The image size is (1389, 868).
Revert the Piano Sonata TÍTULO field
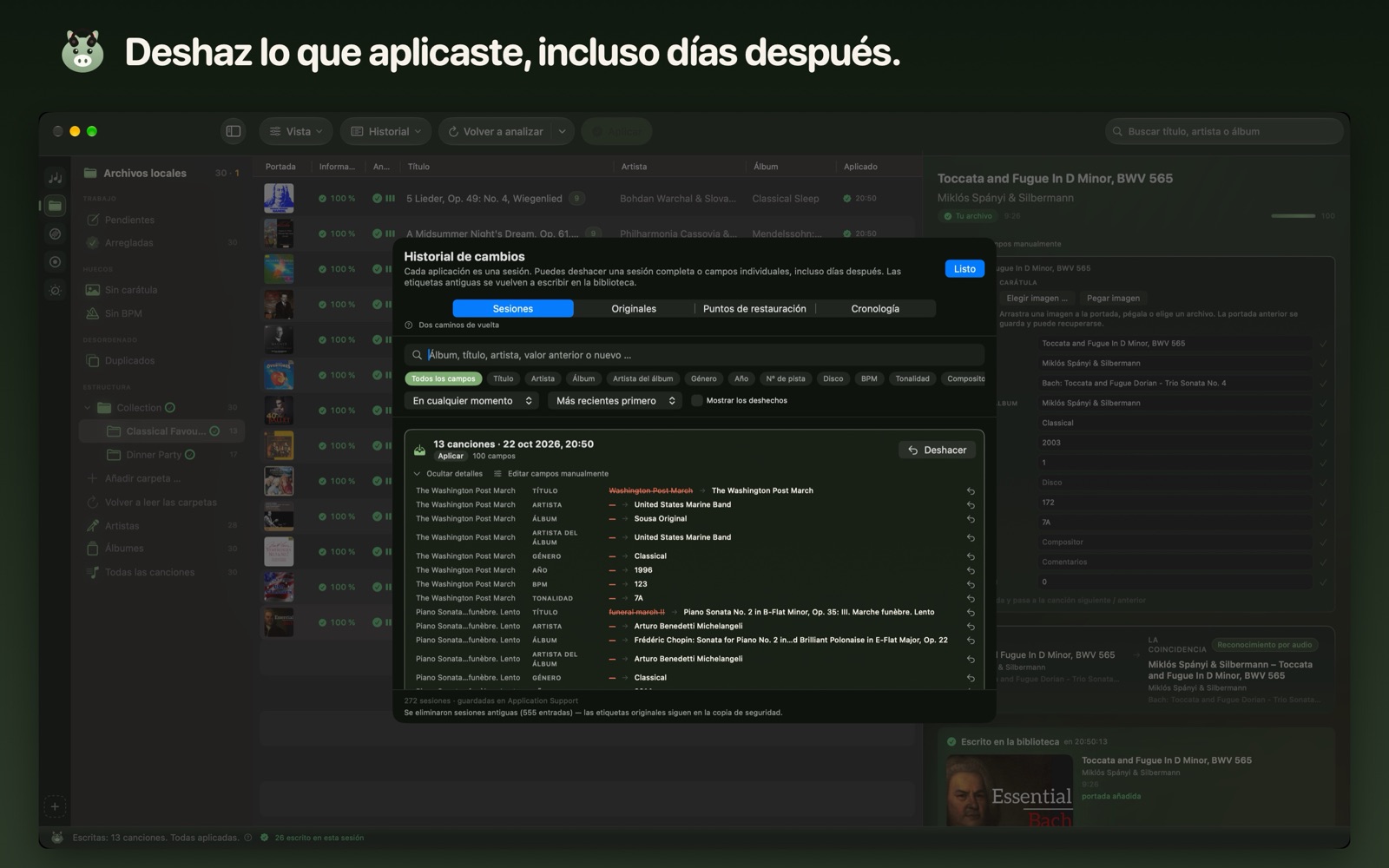tap(971, 613)
